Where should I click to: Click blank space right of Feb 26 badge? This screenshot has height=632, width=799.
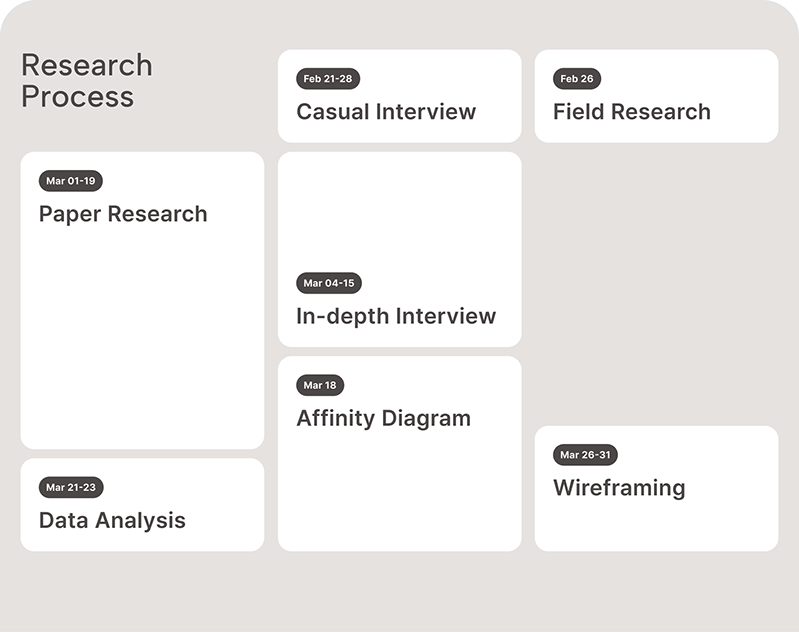click(x=690, y=79)
